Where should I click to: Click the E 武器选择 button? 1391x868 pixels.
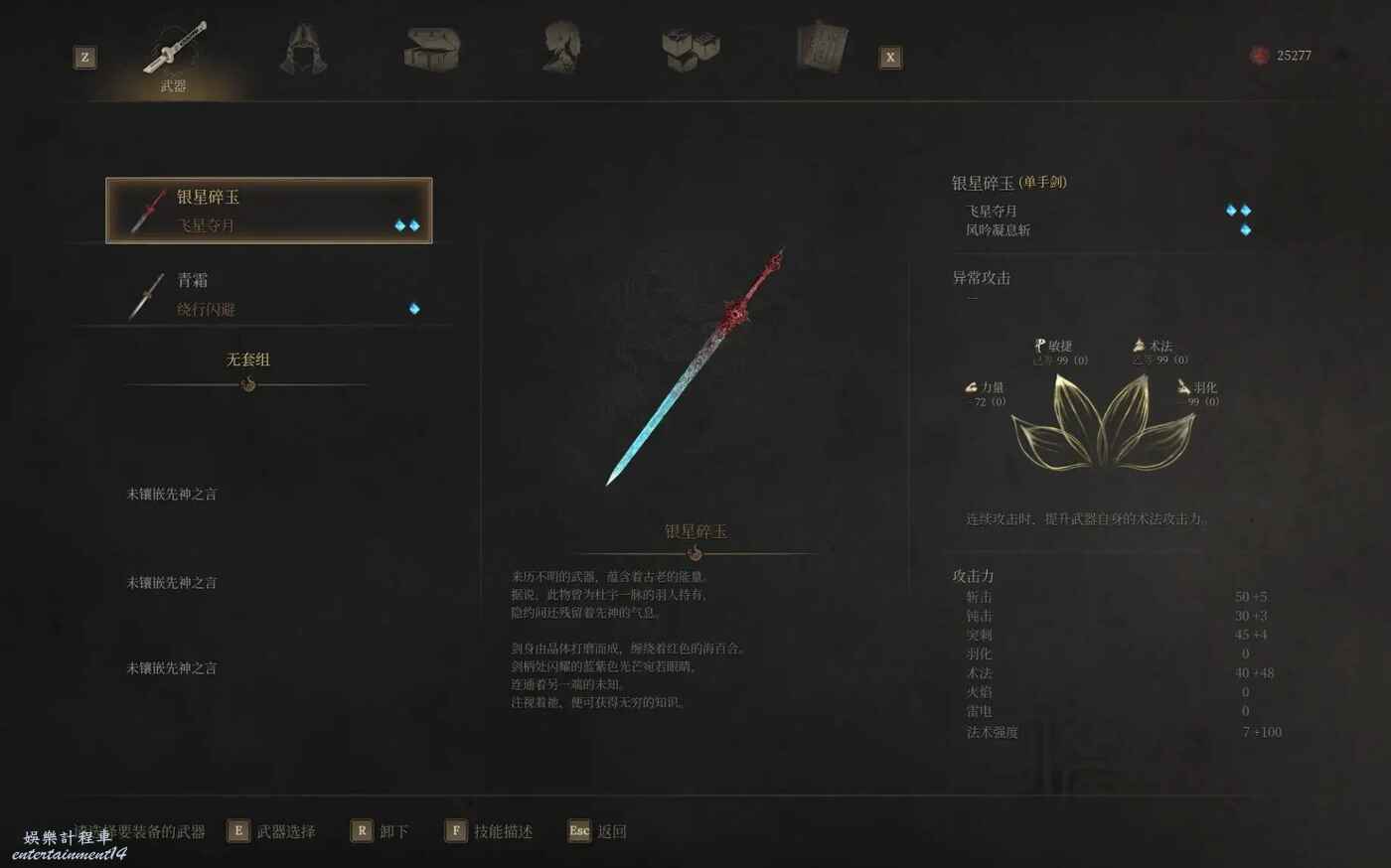click(x=271, y=831)
